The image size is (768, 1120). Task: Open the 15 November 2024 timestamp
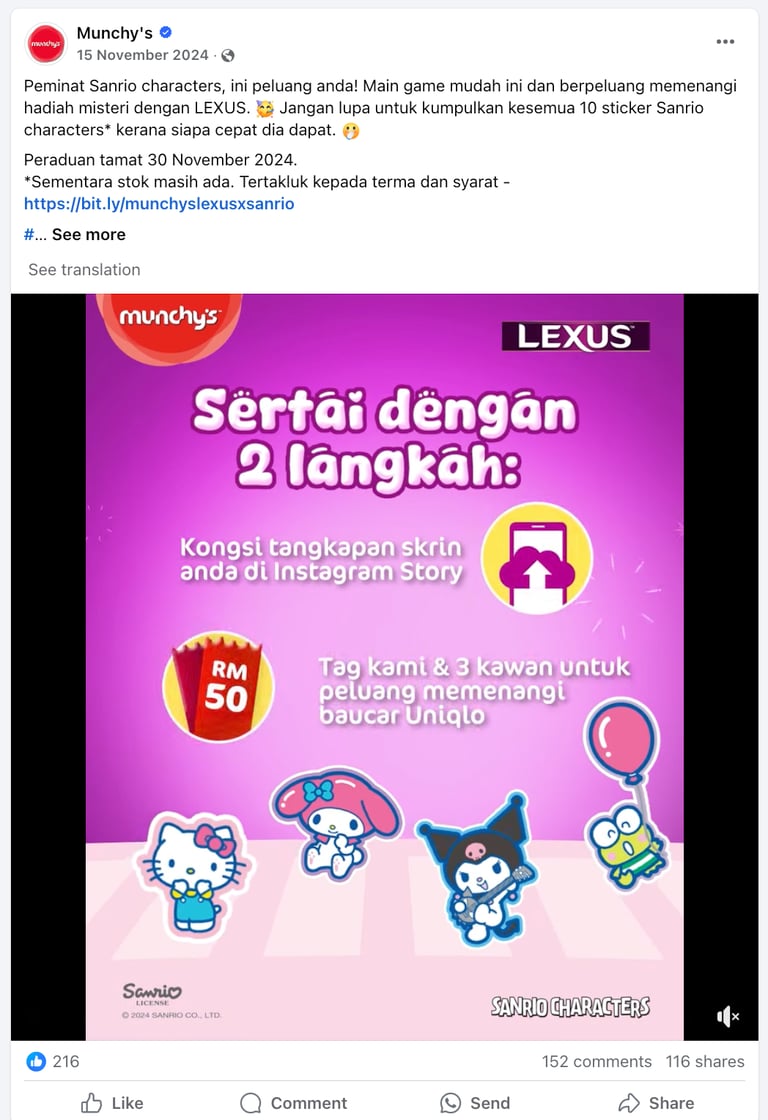tap(143, 55)
